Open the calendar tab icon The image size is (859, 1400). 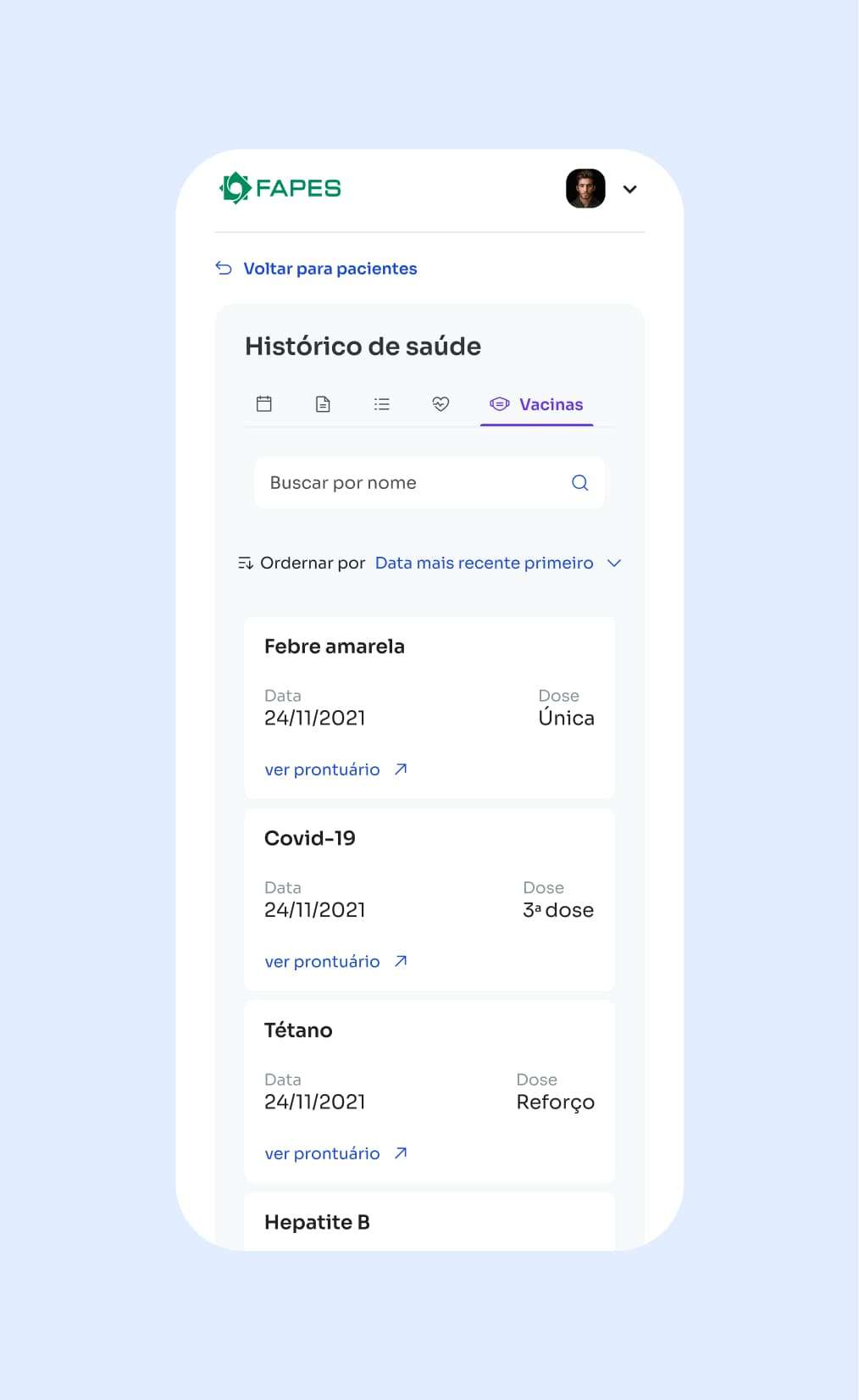264,404
